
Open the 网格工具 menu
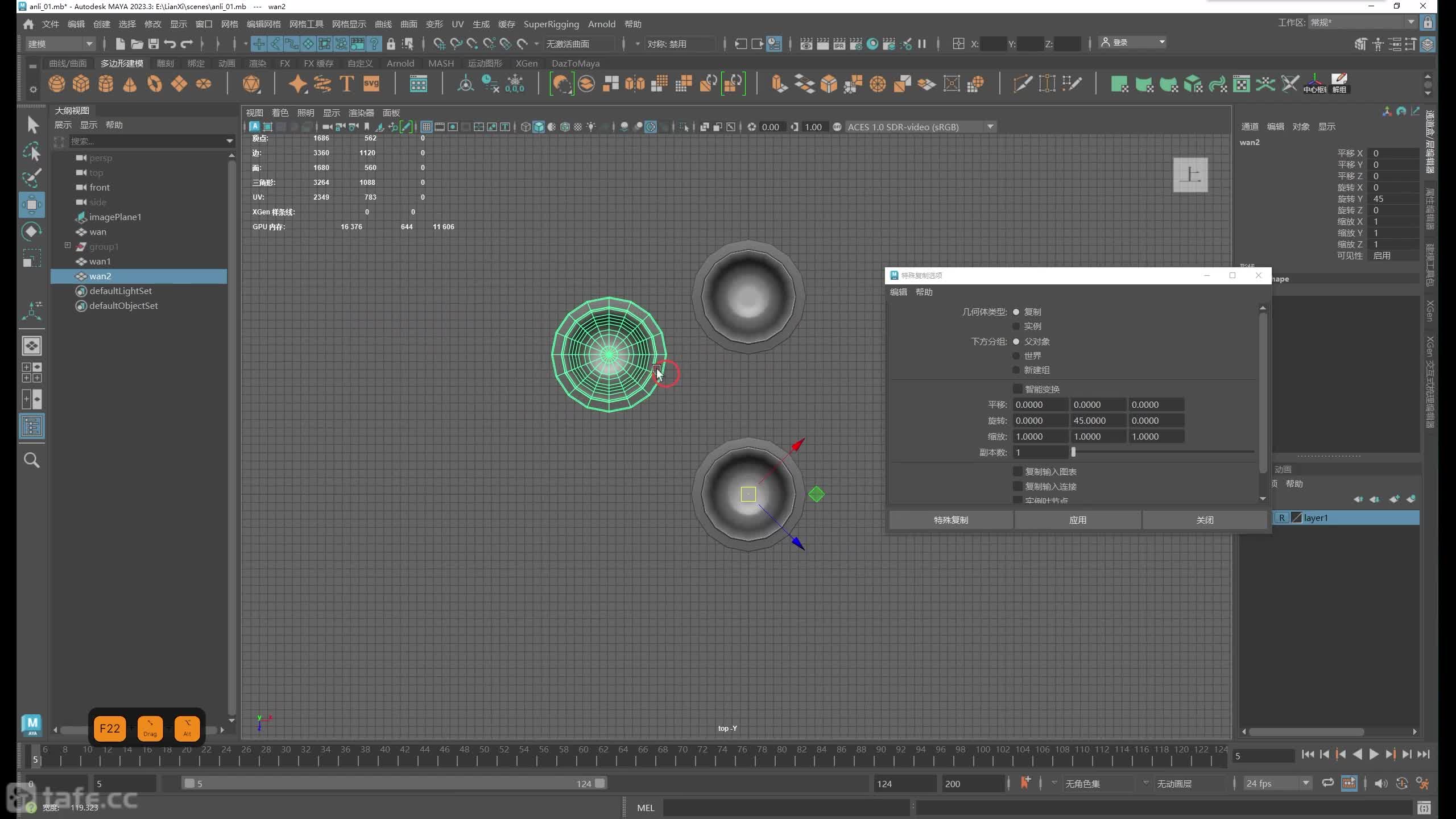click(306, 24)
